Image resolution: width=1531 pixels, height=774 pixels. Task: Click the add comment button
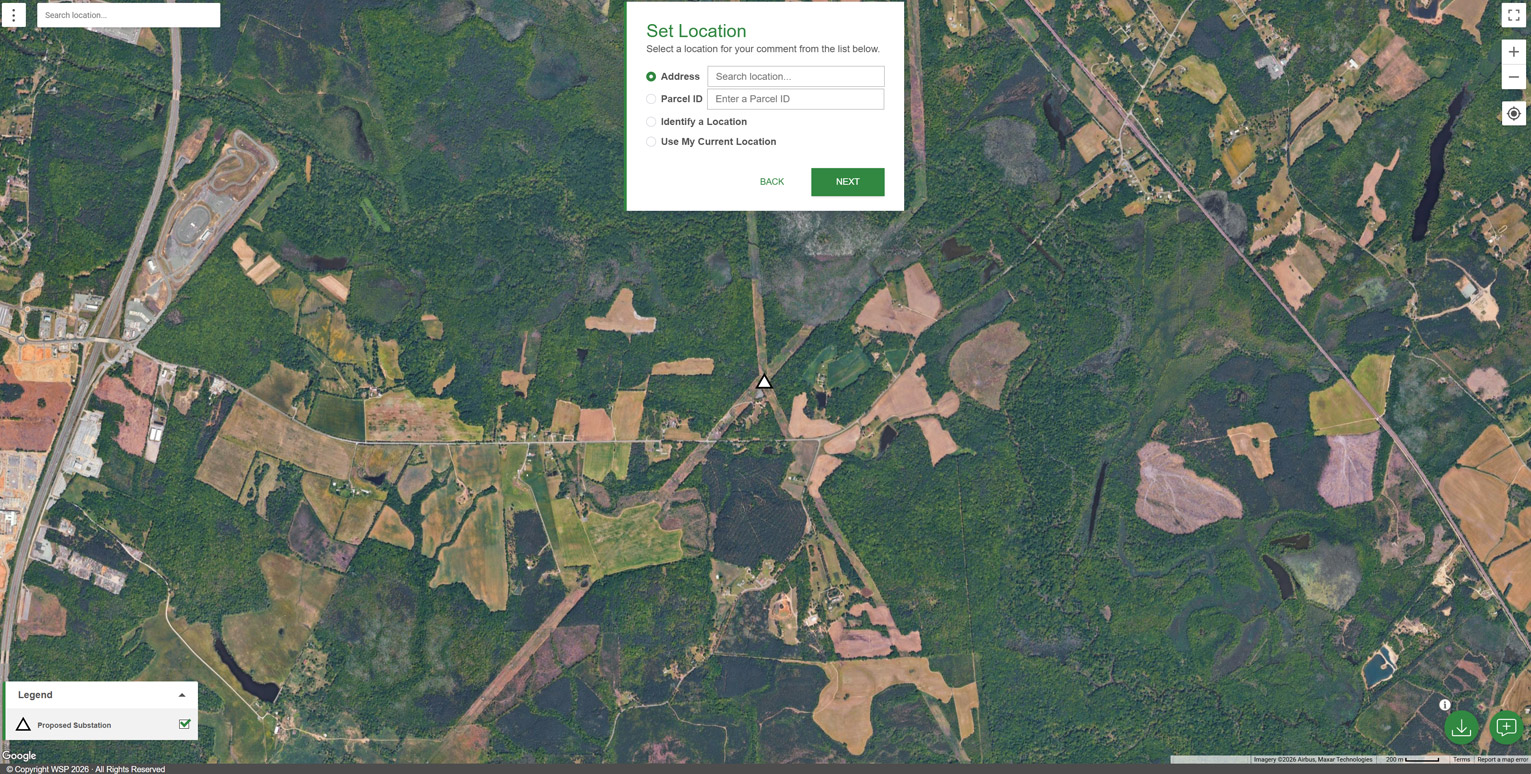tap(1506, 728)
